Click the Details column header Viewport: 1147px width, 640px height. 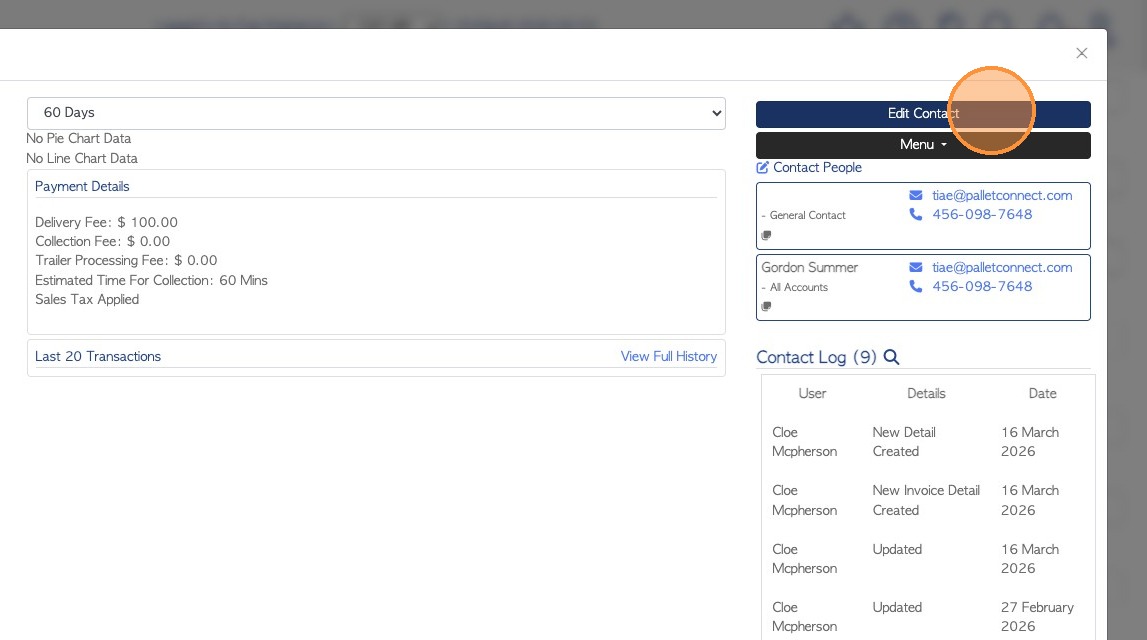(926, 394)
